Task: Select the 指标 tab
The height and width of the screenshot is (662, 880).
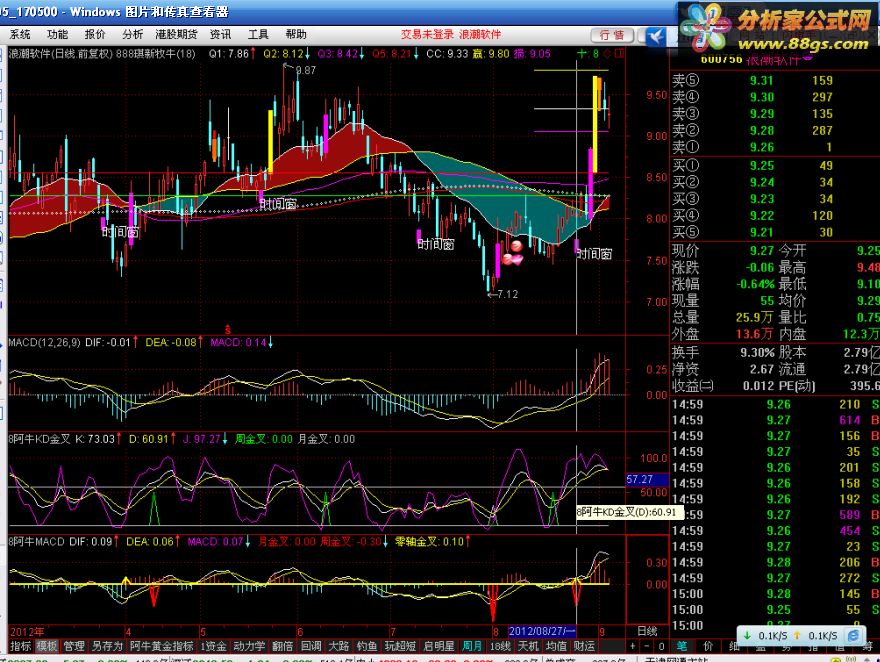Action: point(21,646)
